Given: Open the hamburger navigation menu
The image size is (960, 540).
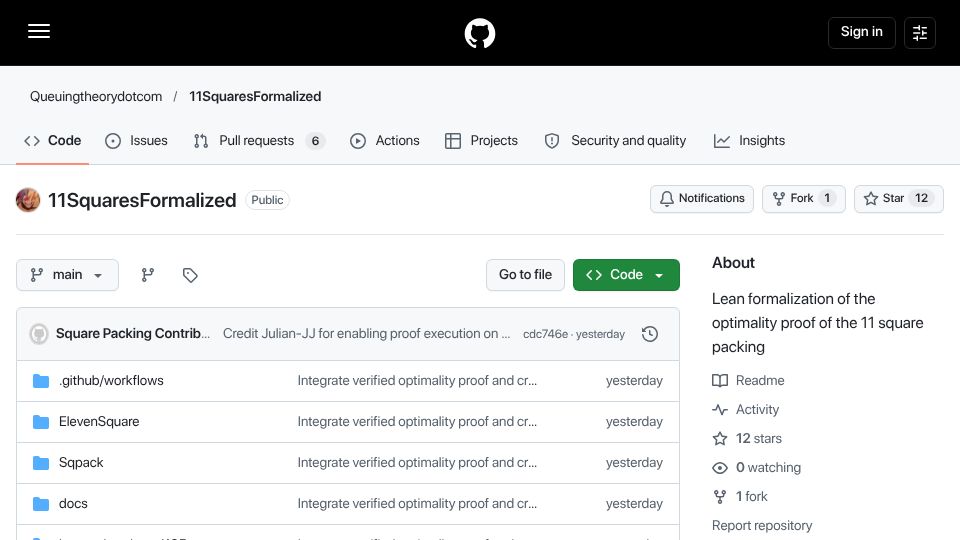Looking at the screenshot, I should (x=39, y=32).
